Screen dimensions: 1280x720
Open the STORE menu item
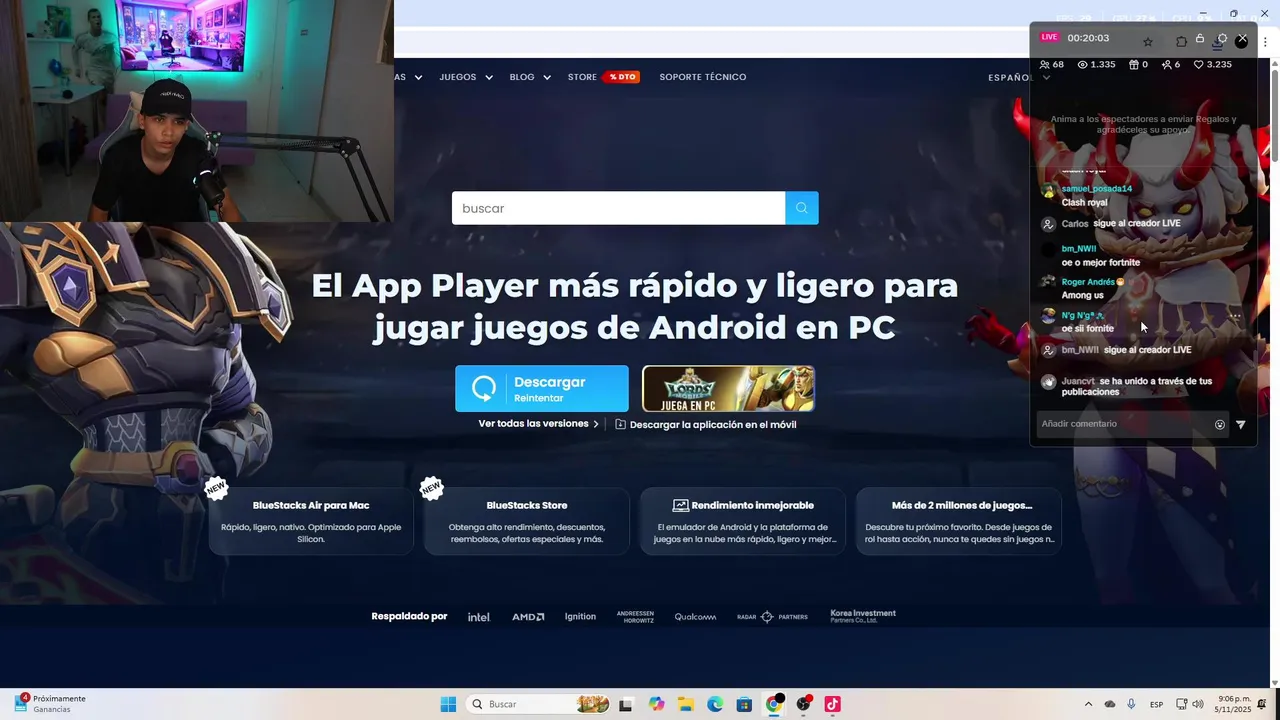click(x=582, y=77)
